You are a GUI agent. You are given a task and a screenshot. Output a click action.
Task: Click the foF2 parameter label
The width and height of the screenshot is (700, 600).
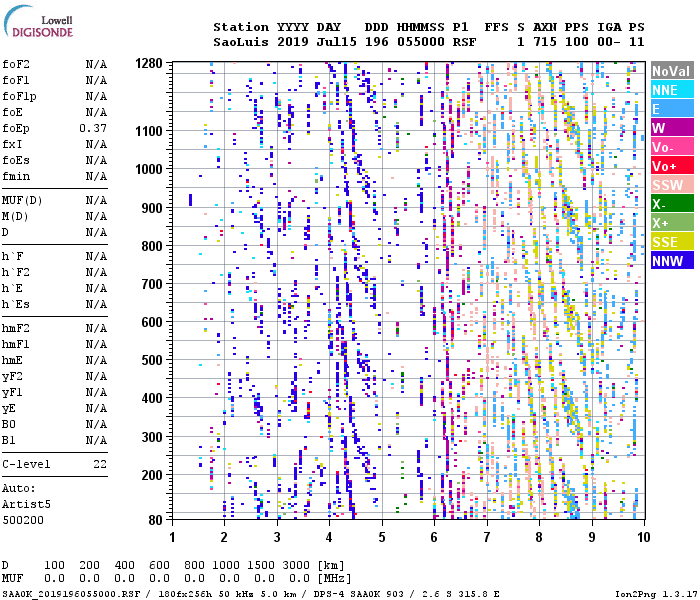pyautogui.click(x=16, y=64)
